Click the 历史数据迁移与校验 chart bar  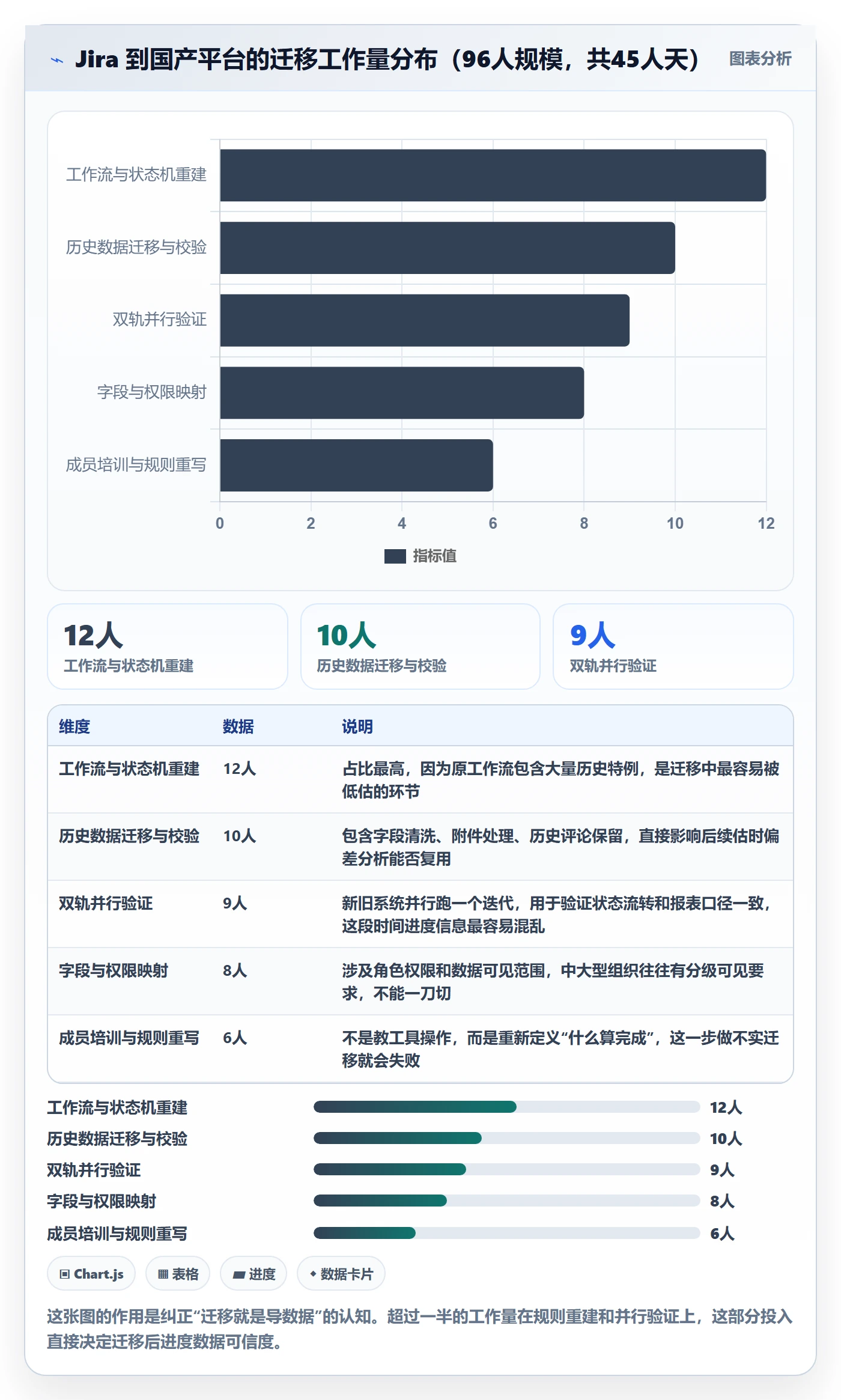[x=448, y=248]
